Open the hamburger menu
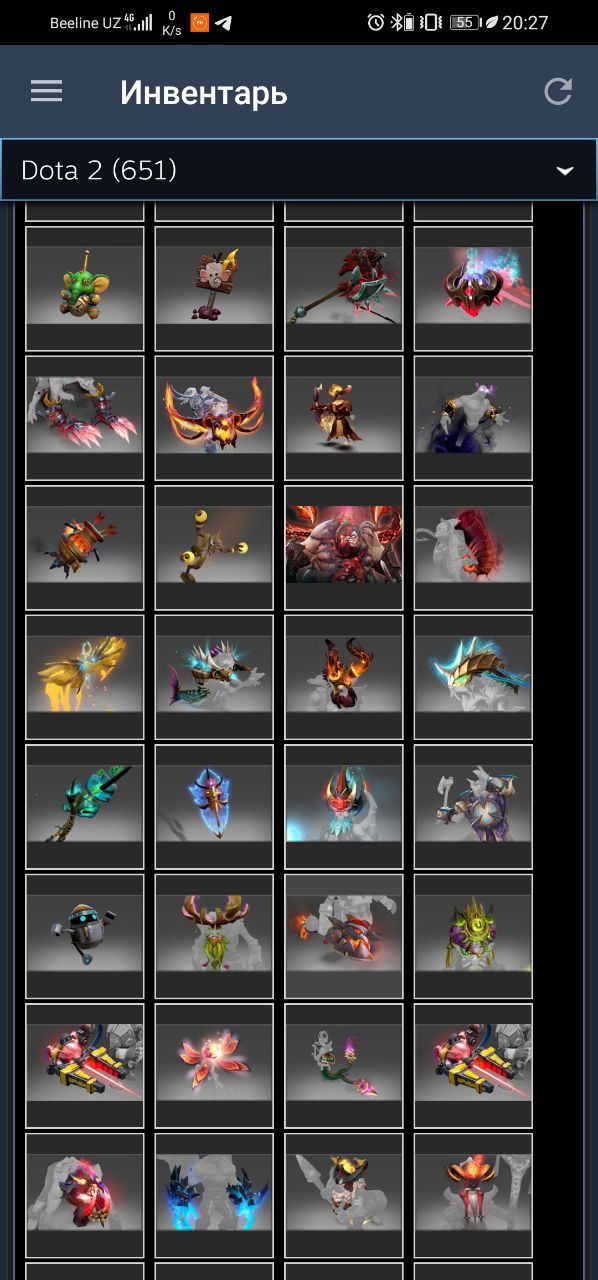The height and width of the screenshot is (1280, 598). [x=46, y=92]
